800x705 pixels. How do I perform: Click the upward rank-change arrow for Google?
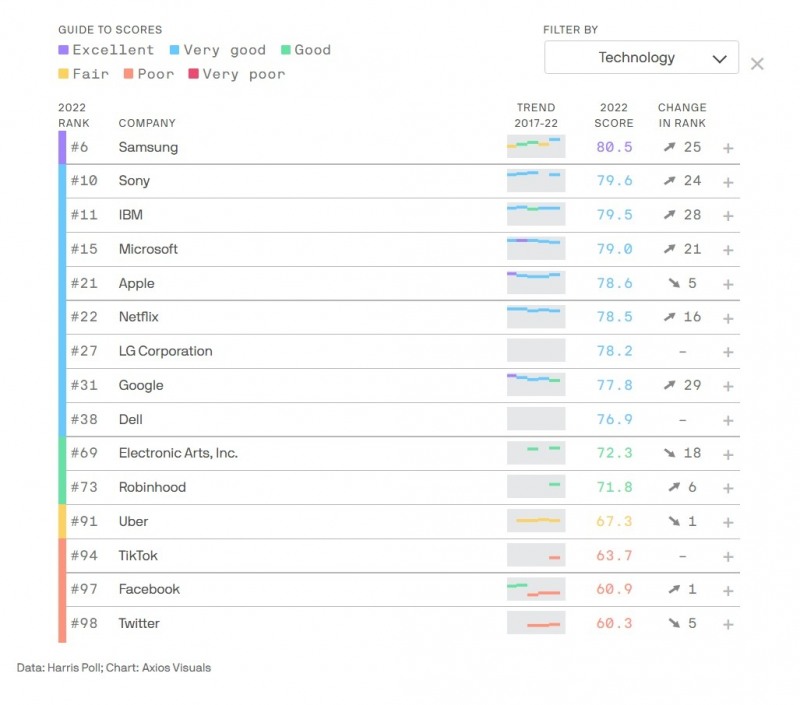669,385
